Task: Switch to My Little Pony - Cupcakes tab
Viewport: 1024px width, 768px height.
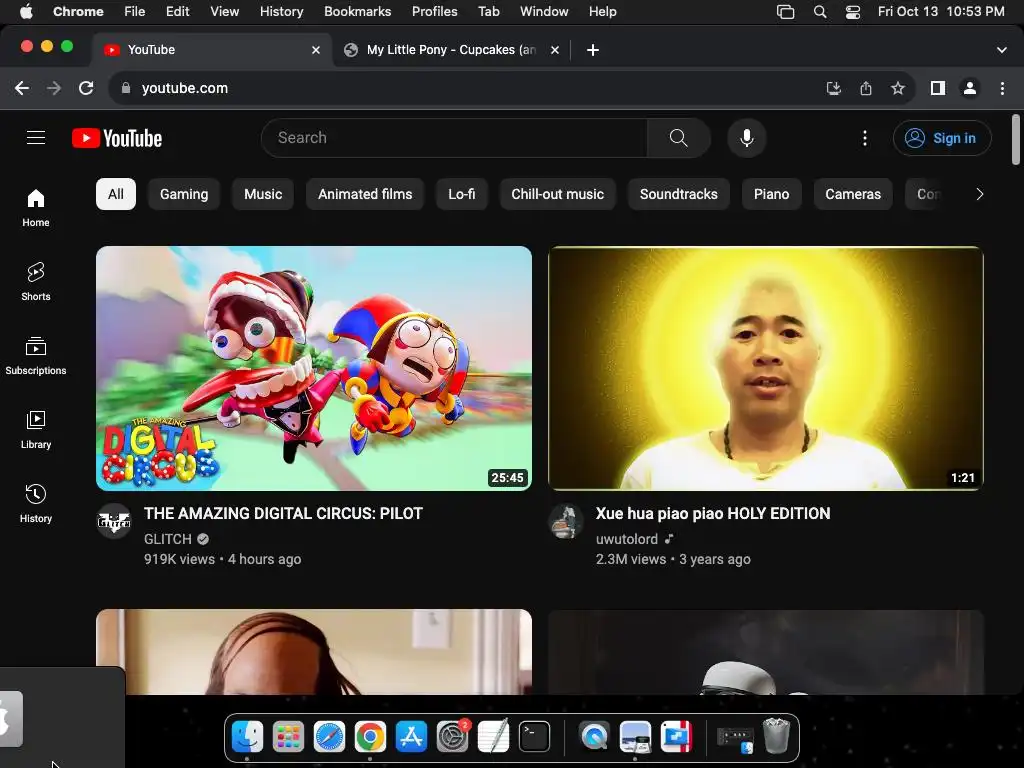Action: pos(451,50)
